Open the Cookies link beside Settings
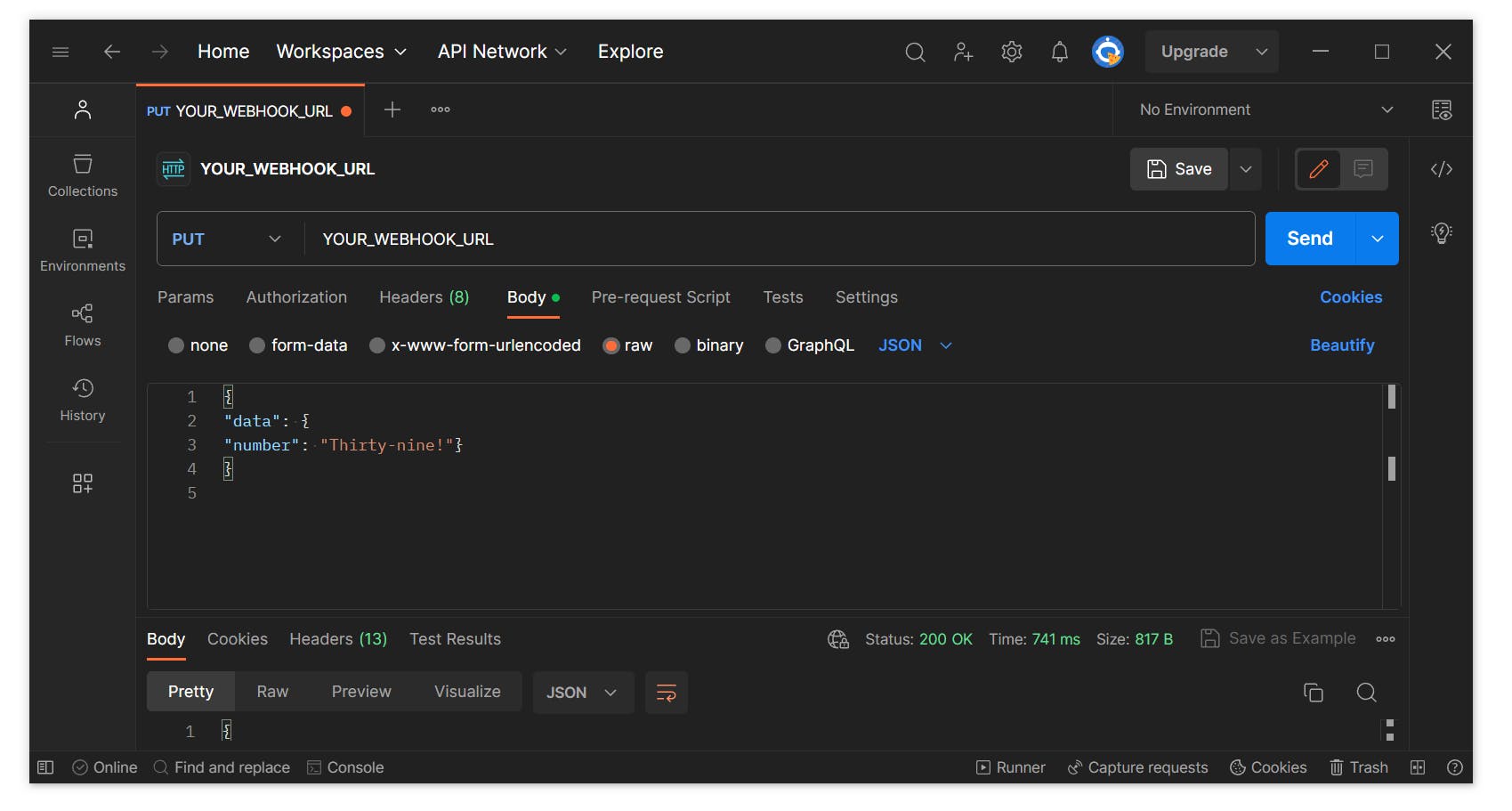The height and width of the screenshot is (811, 1512). click(1351, 297)
